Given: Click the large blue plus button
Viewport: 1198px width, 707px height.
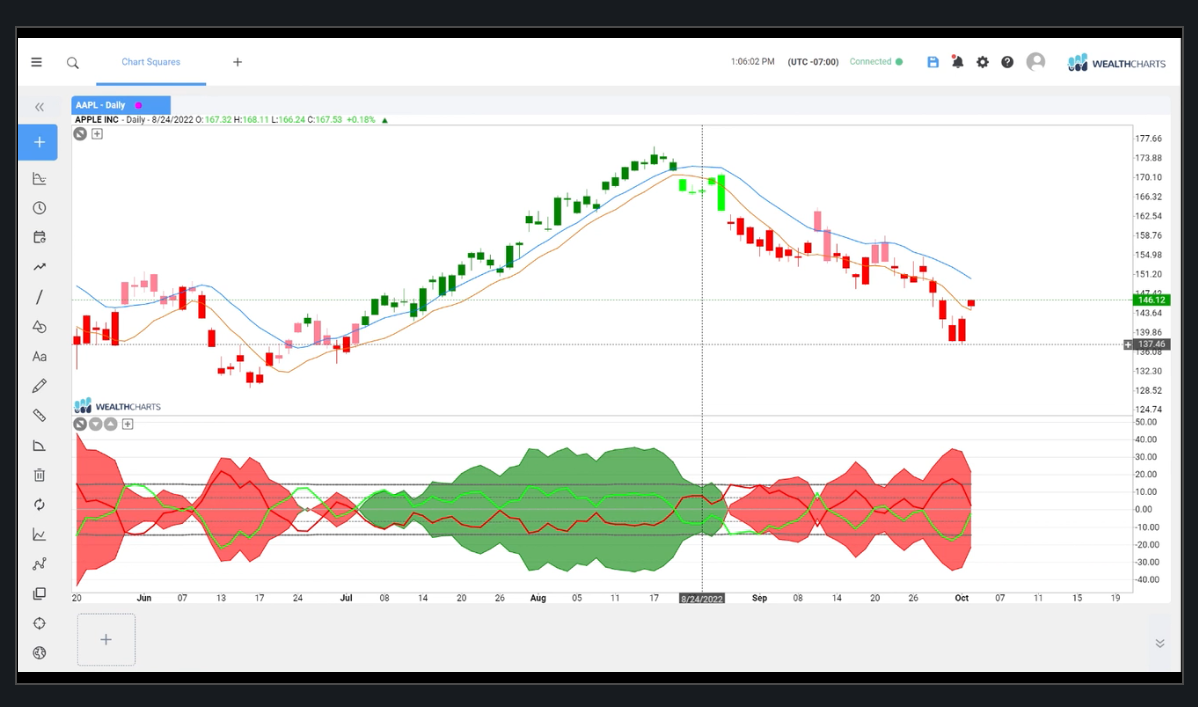Looking at the screenshot, I should click(x=39, y=142).
